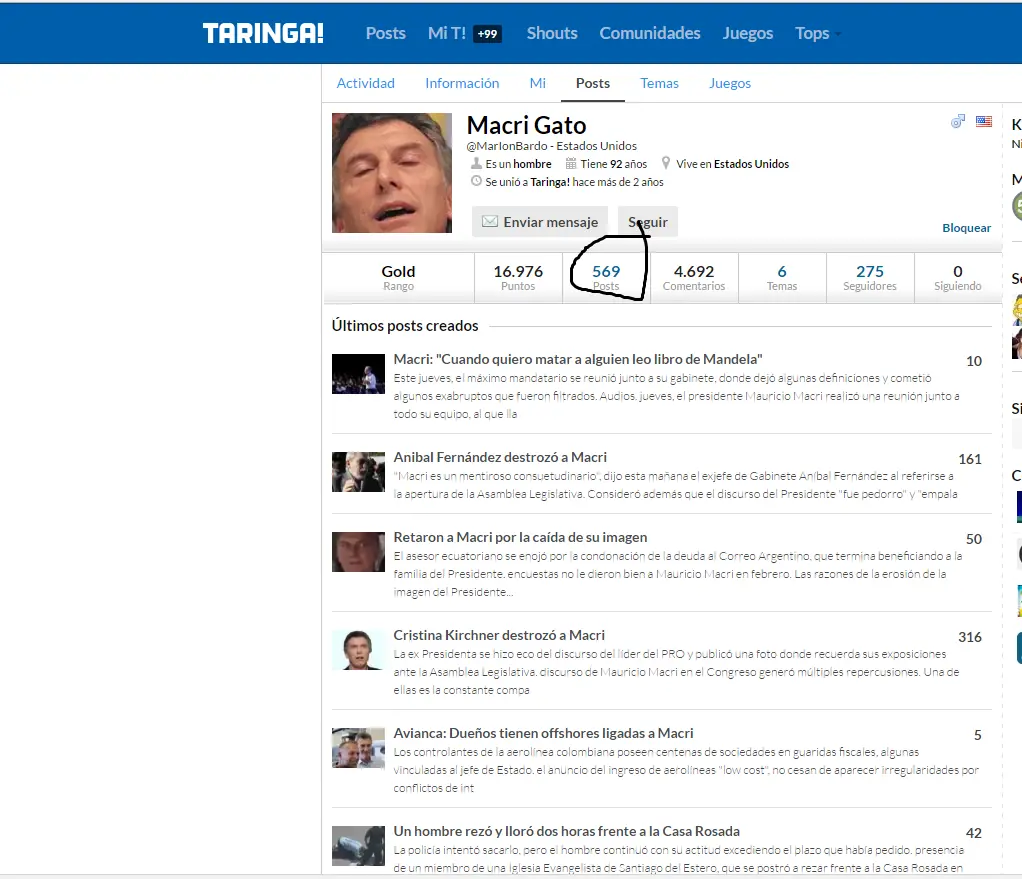This screenshot has width=1022, height=879.
Task: Click the "Vive en Estados Unidos" text
Action: click(x=733, y=164)
